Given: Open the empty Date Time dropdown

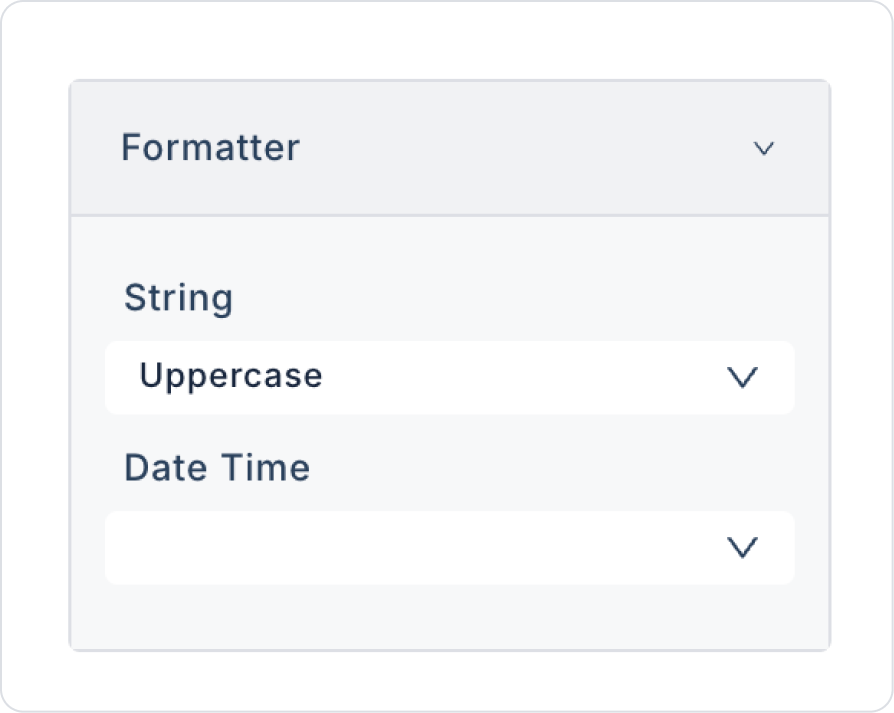Looking at the screenshot, I should tap(449, 548).
